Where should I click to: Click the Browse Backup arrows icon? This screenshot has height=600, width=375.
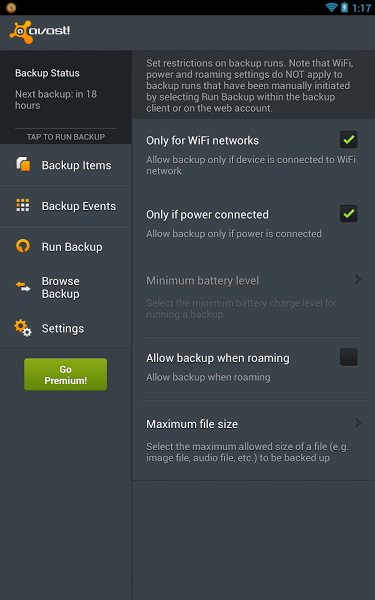[23, 287]
